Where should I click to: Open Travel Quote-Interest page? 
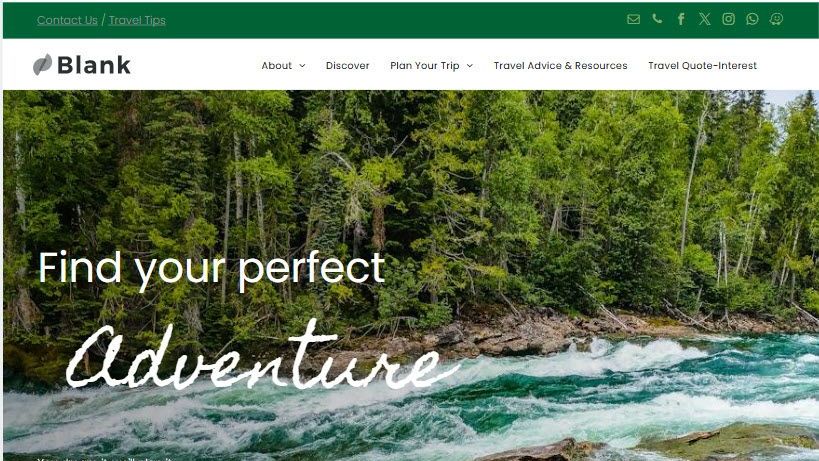click(x=703, y=65)
